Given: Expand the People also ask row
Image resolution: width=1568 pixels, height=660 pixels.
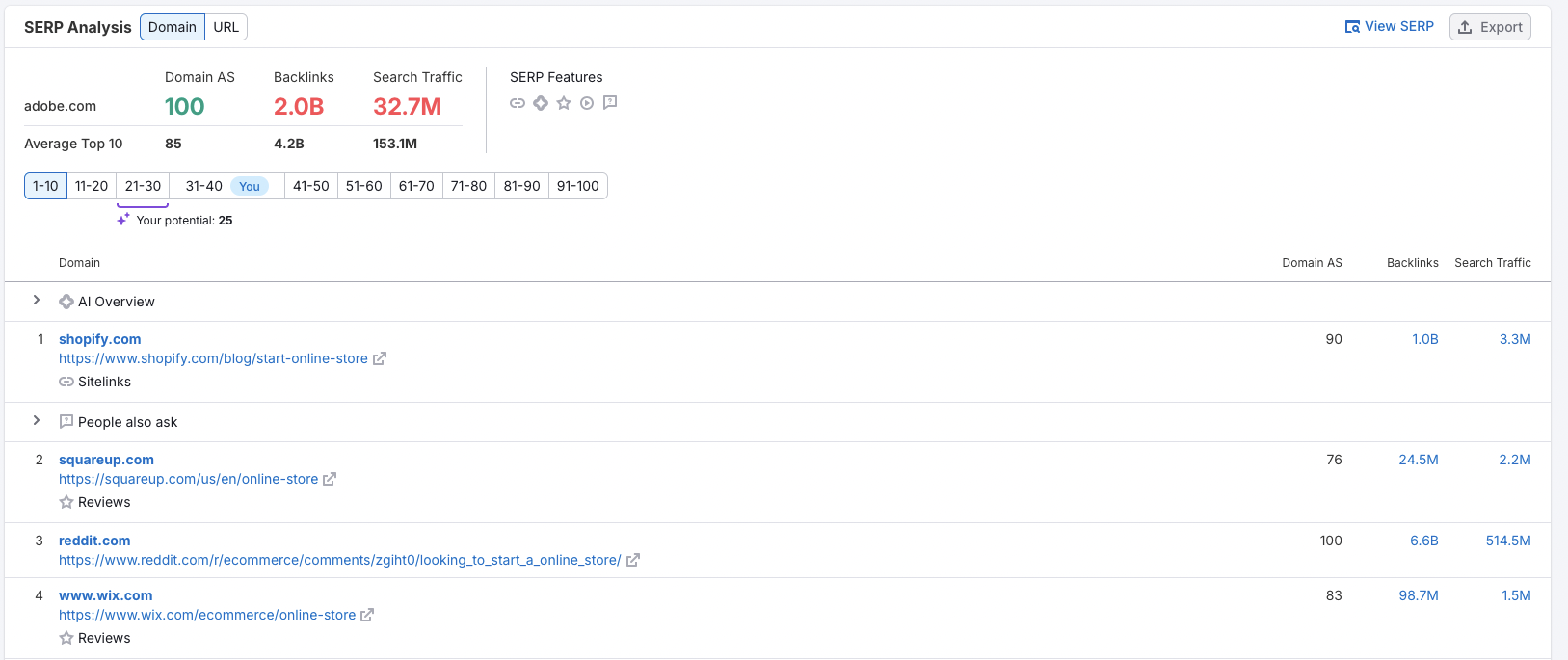Looking at the screenshot, I should tap(37, 421).
